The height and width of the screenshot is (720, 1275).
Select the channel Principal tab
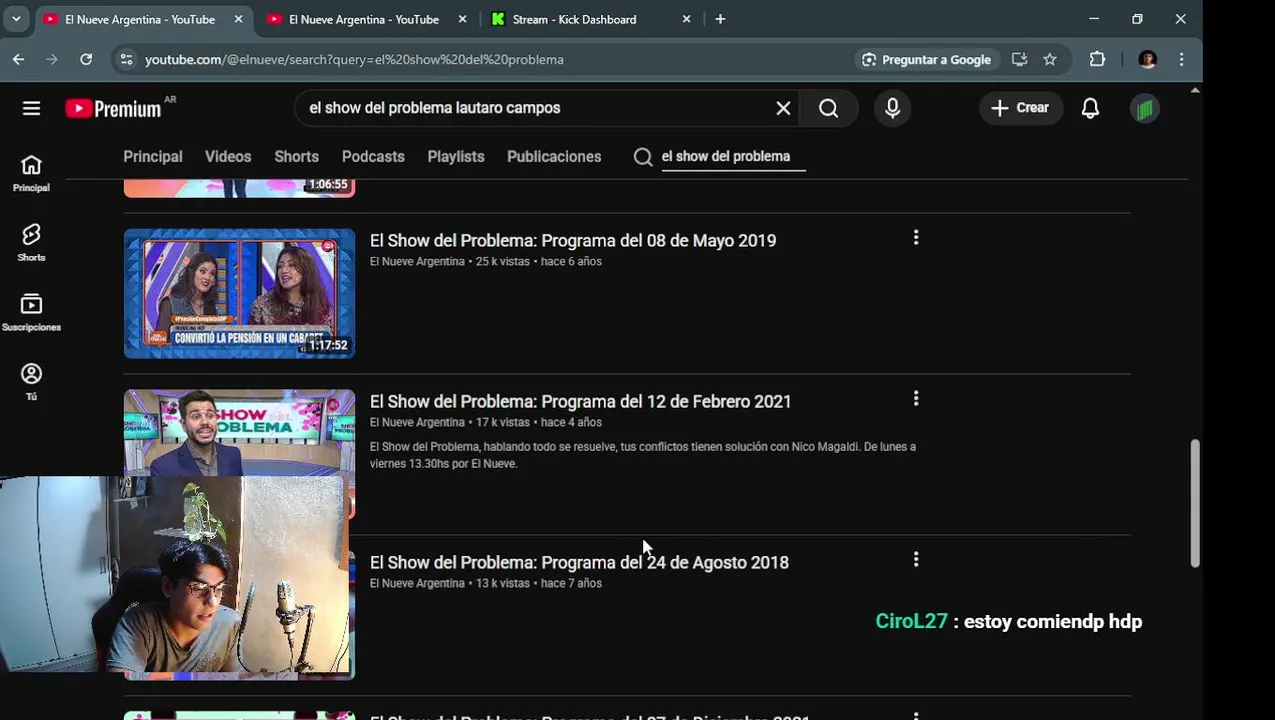click(x=153, y=157)
